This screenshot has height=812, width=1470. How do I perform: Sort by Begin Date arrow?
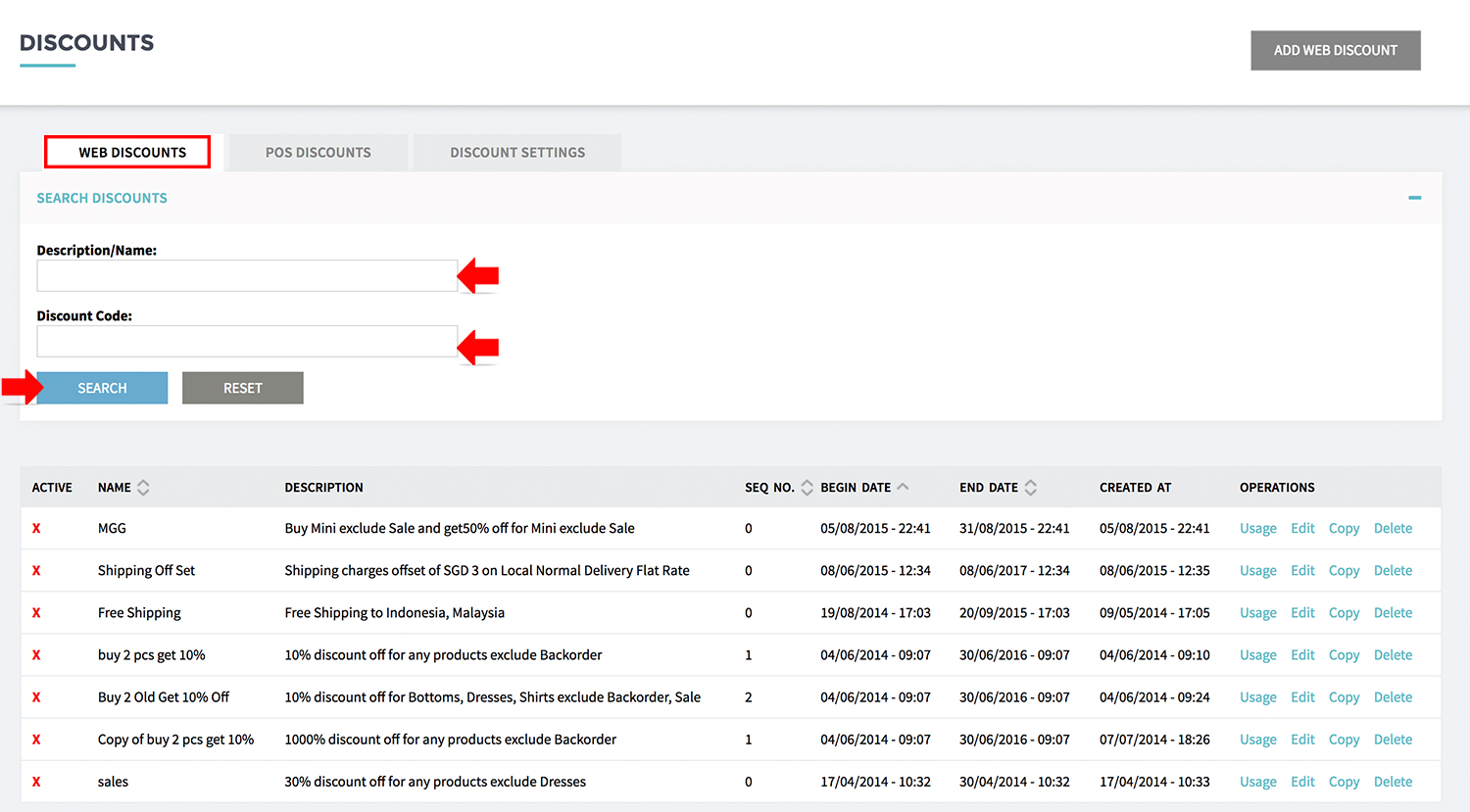coord(903,487)
